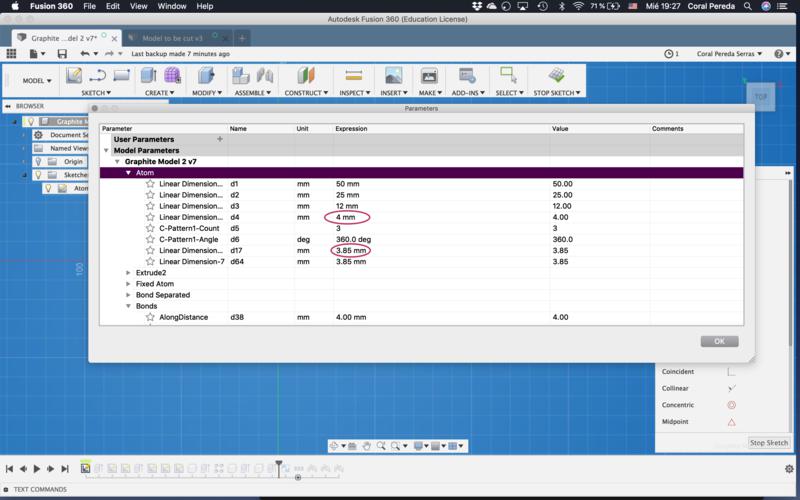Click the Save disk icon
This screenshot has width=800, height=500.
[x=62, y=54]
